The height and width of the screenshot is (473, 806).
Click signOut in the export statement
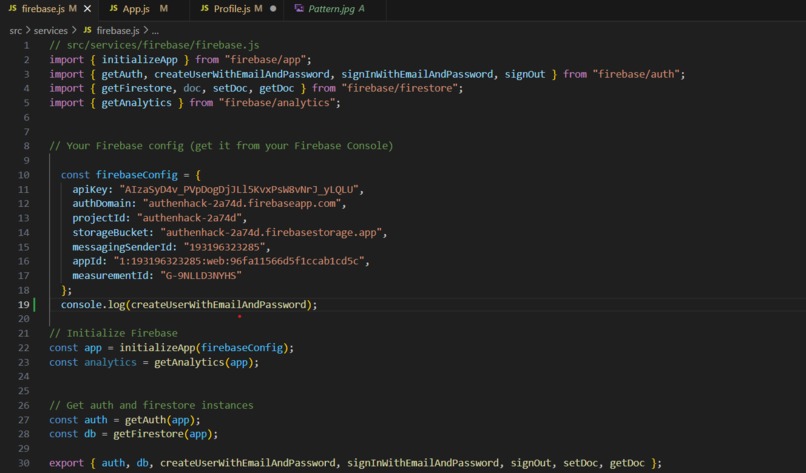(x=531, y=463)
